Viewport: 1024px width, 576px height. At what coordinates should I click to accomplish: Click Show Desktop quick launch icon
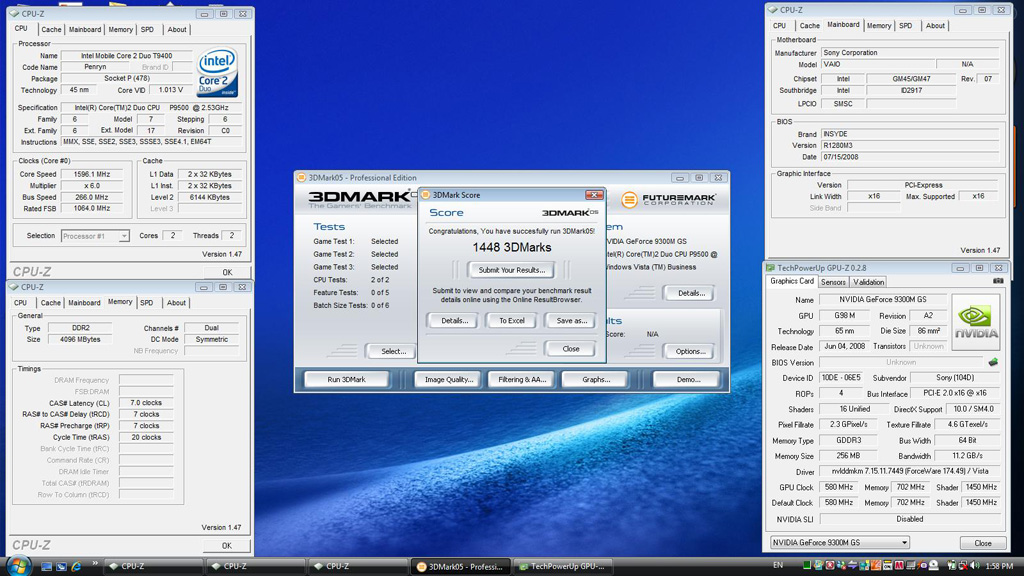coord(46,566)
